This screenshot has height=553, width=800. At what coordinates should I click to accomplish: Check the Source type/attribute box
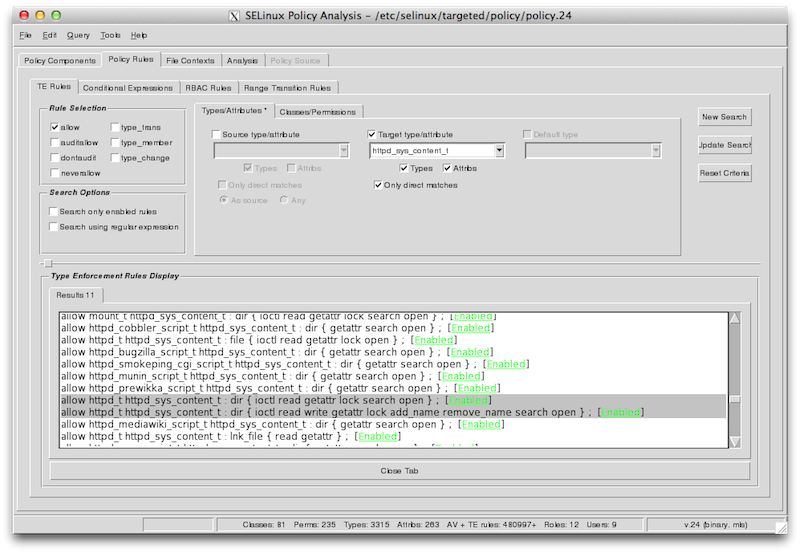coord(219,133)
